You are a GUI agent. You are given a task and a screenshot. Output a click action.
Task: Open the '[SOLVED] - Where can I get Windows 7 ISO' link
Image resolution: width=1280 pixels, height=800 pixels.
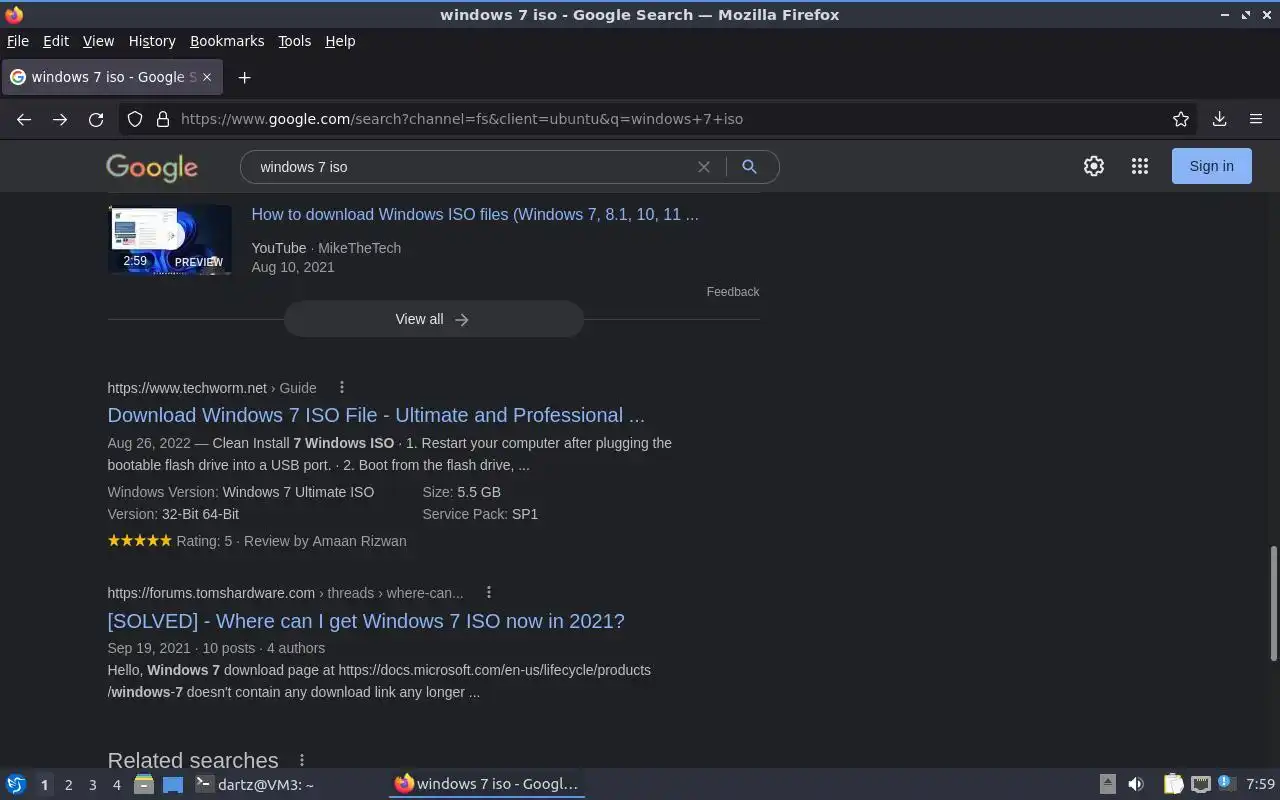pyautogui.click(x=366, y=621)
